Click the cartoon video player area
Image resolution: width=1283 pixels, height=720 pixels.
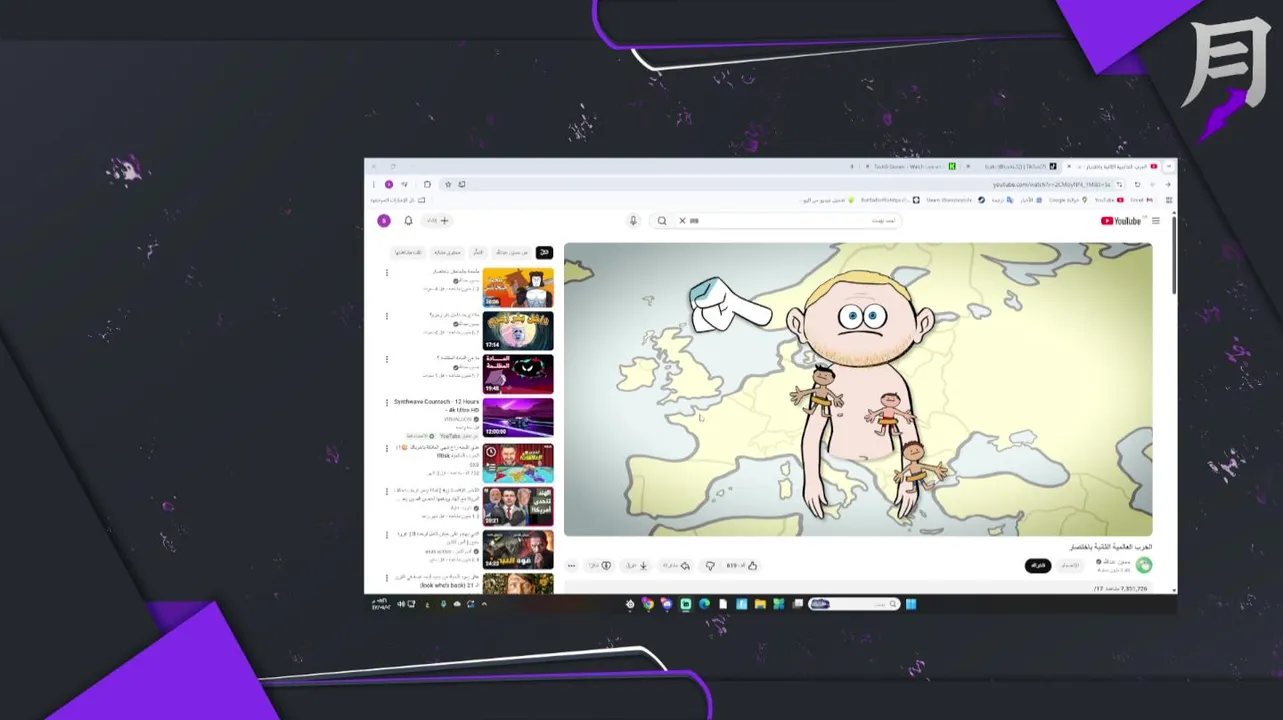pyautogui.click(x=858, y=389)
